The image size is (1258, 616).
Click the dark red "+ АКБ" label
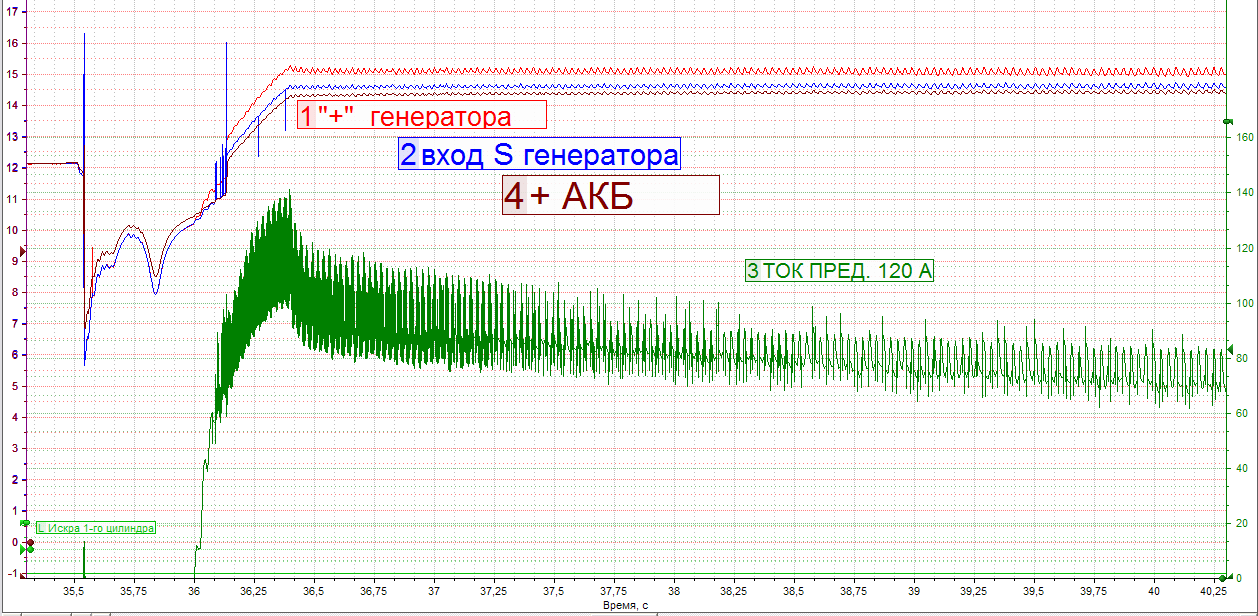(610, 195)
